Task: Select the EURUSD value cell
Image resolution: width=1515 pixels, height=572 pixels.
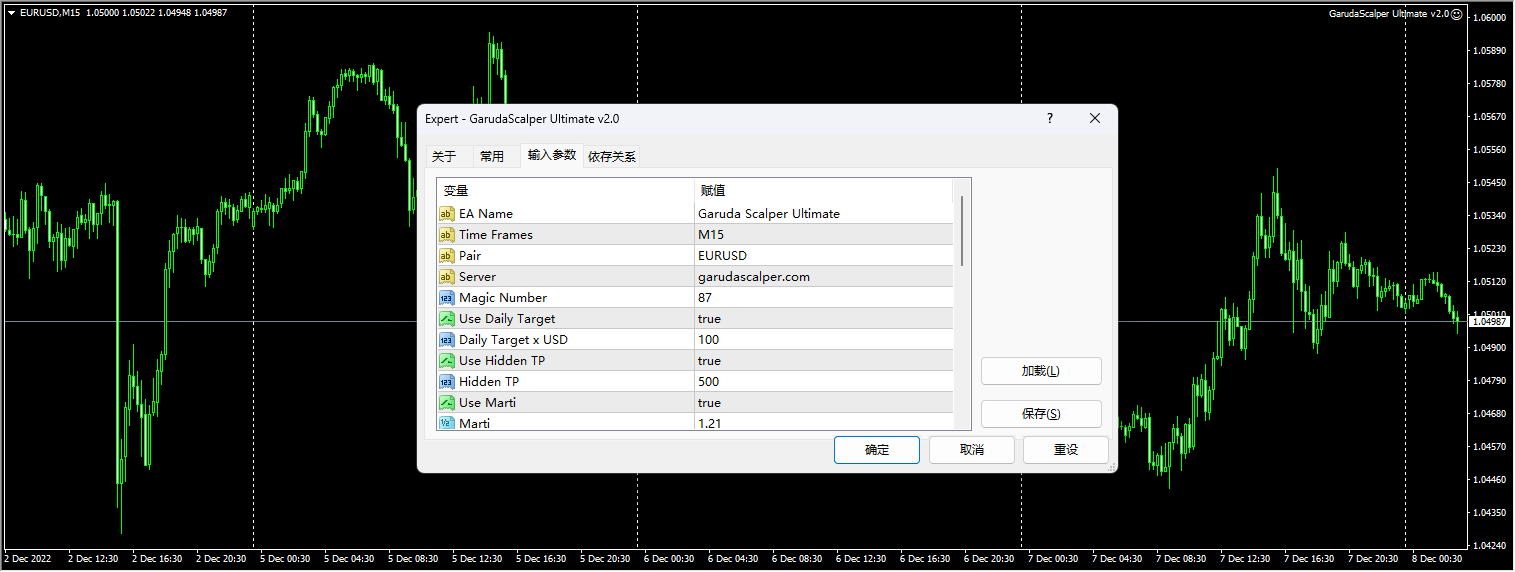Action: 823,256
